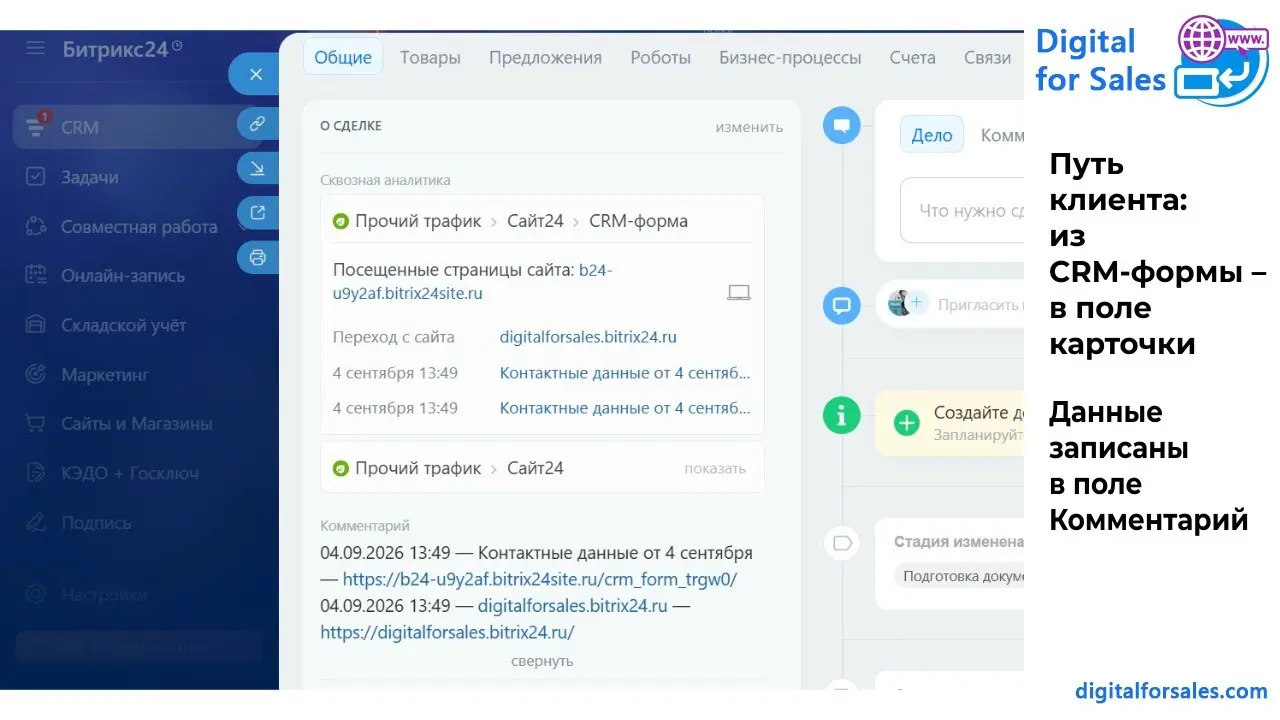Open Задачи in the left menu
The height and width of the screenshot is (720, 1280).
pos(89,177)
